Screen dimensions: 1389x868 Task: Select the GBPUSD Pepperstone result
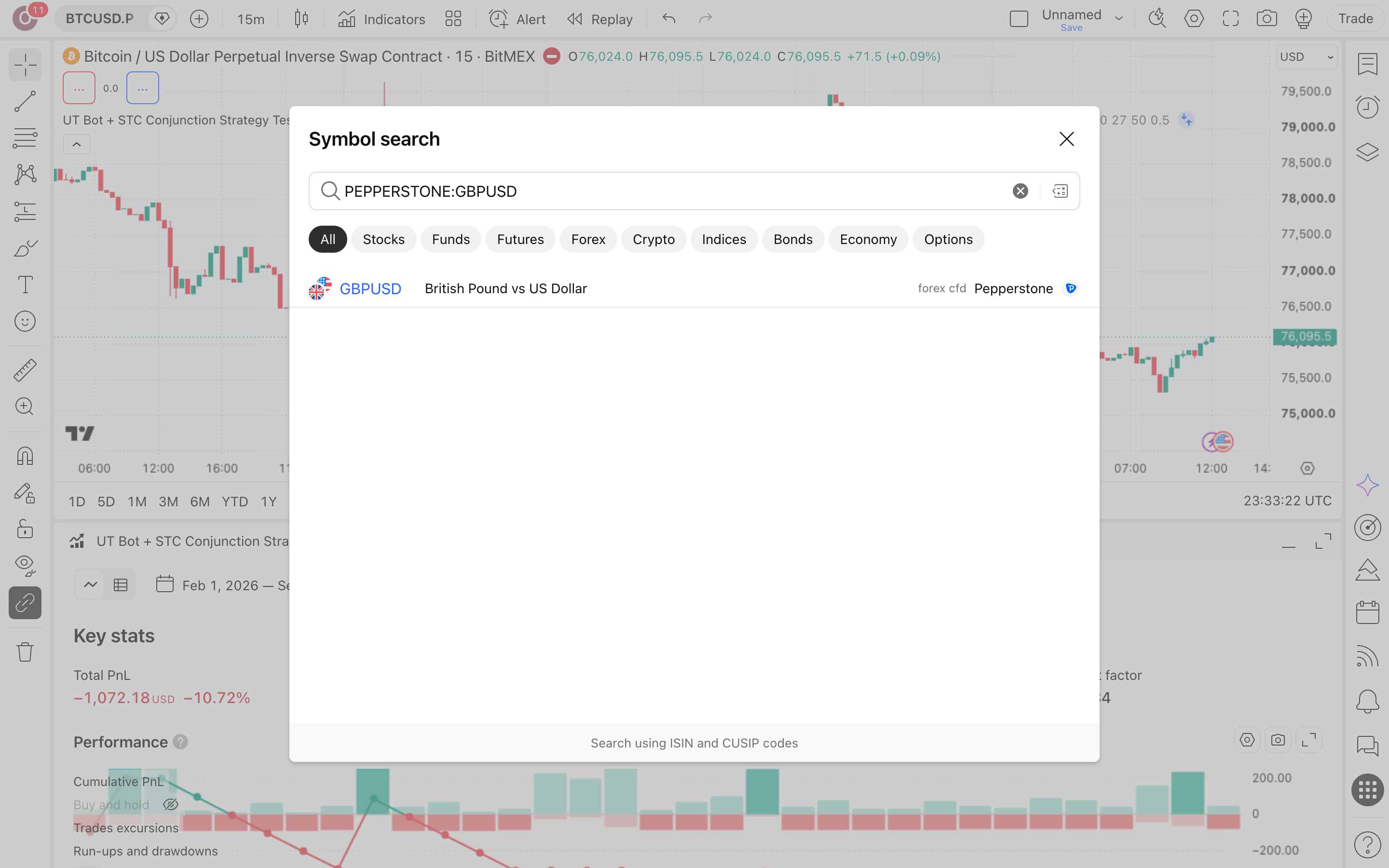click(x=694, y=288)
